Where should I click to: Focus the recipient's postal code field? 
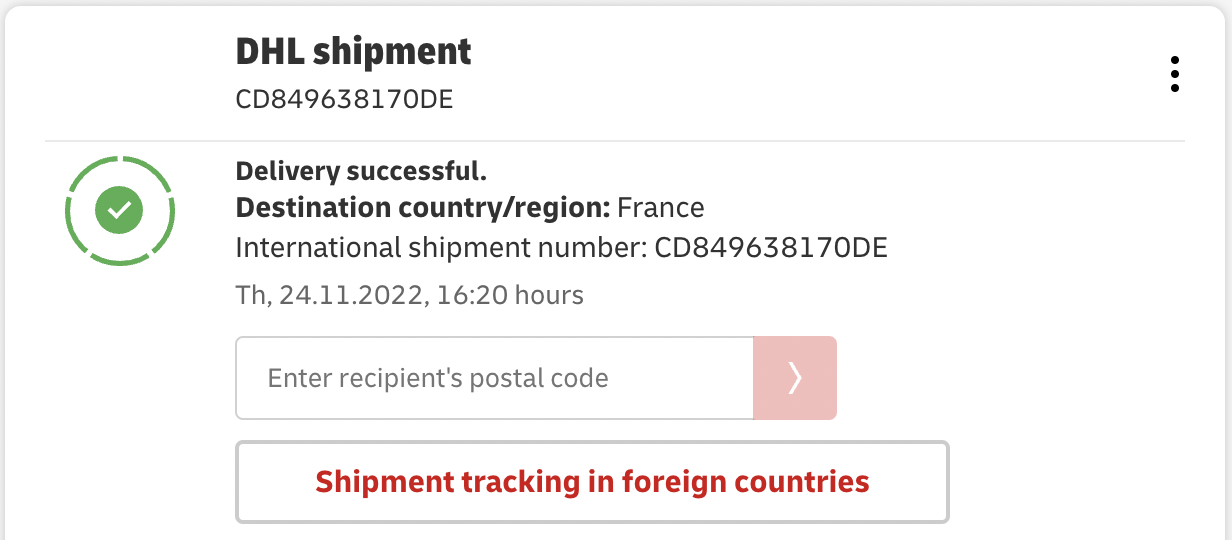[494, 378]
